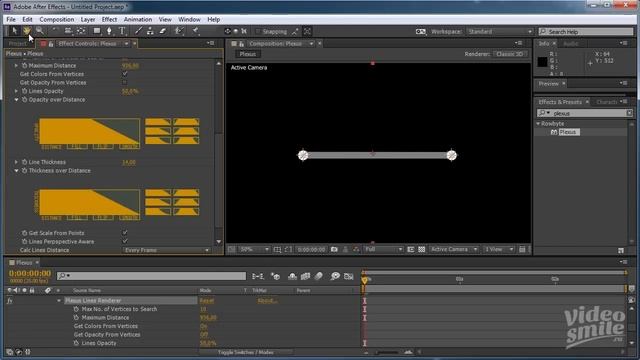Click the current time indicator in timeline

pyautogui.click(x=364, y=280)
